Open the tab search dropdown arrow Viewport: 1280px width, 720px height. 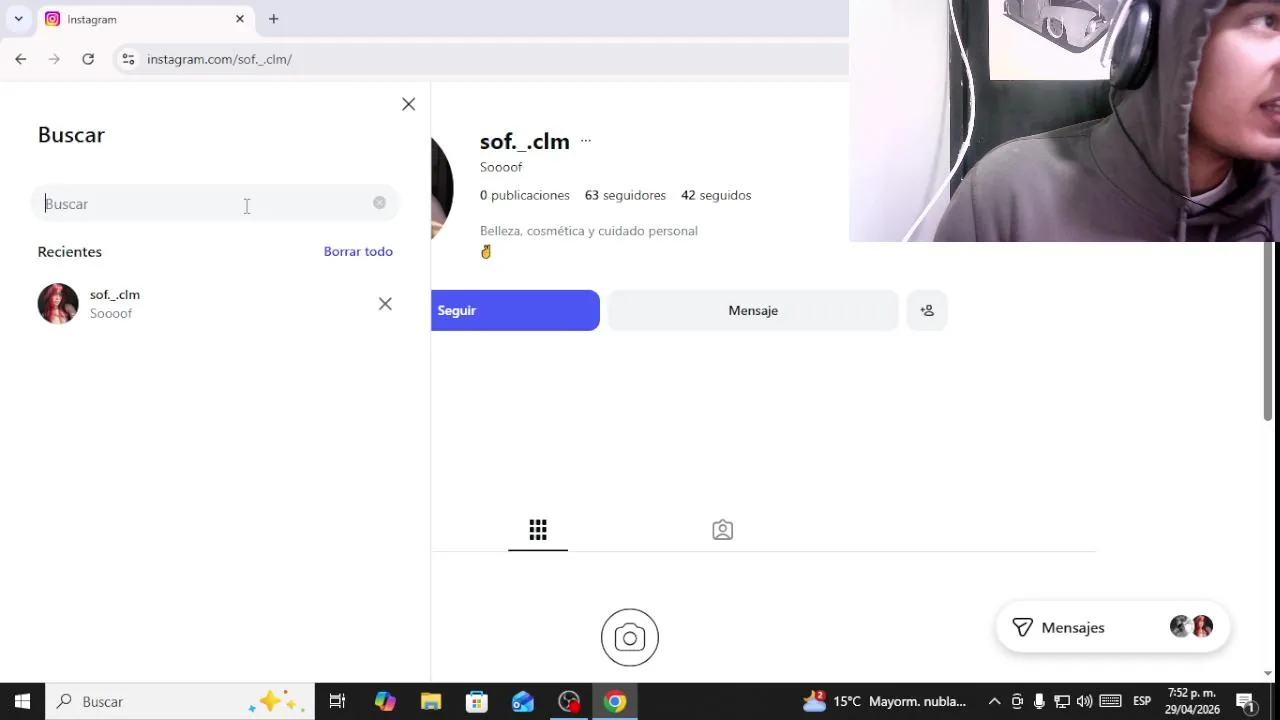pos(18,19)
